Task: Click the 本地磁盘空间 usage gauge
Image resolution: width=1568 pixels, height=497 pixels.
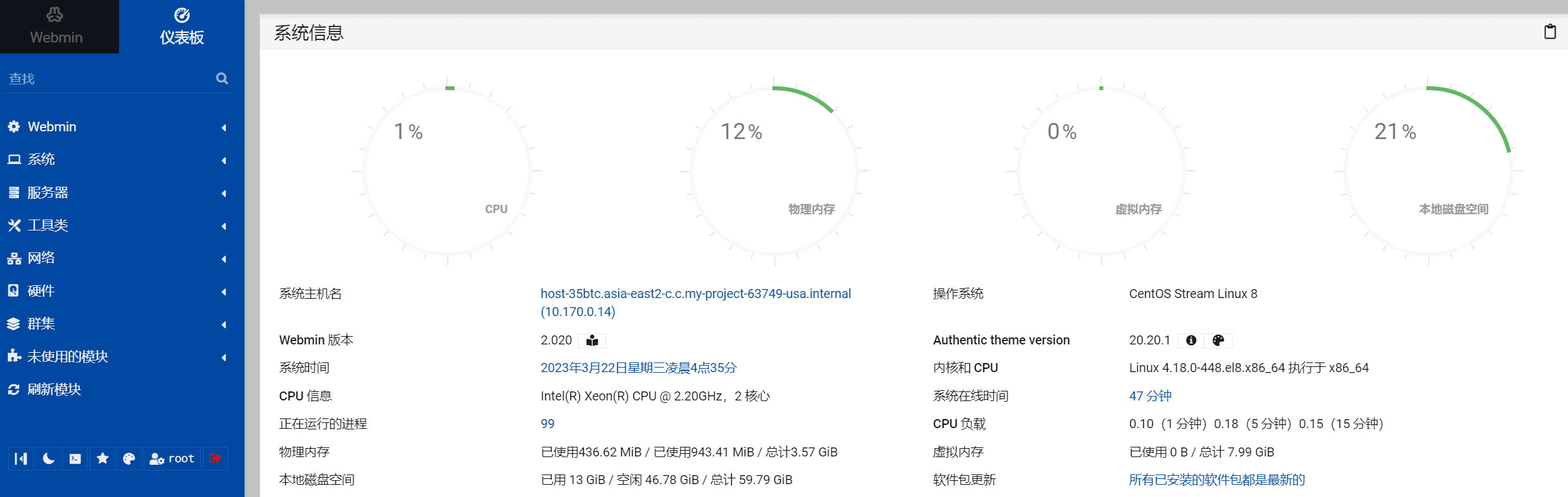Action: (1428, 171)
